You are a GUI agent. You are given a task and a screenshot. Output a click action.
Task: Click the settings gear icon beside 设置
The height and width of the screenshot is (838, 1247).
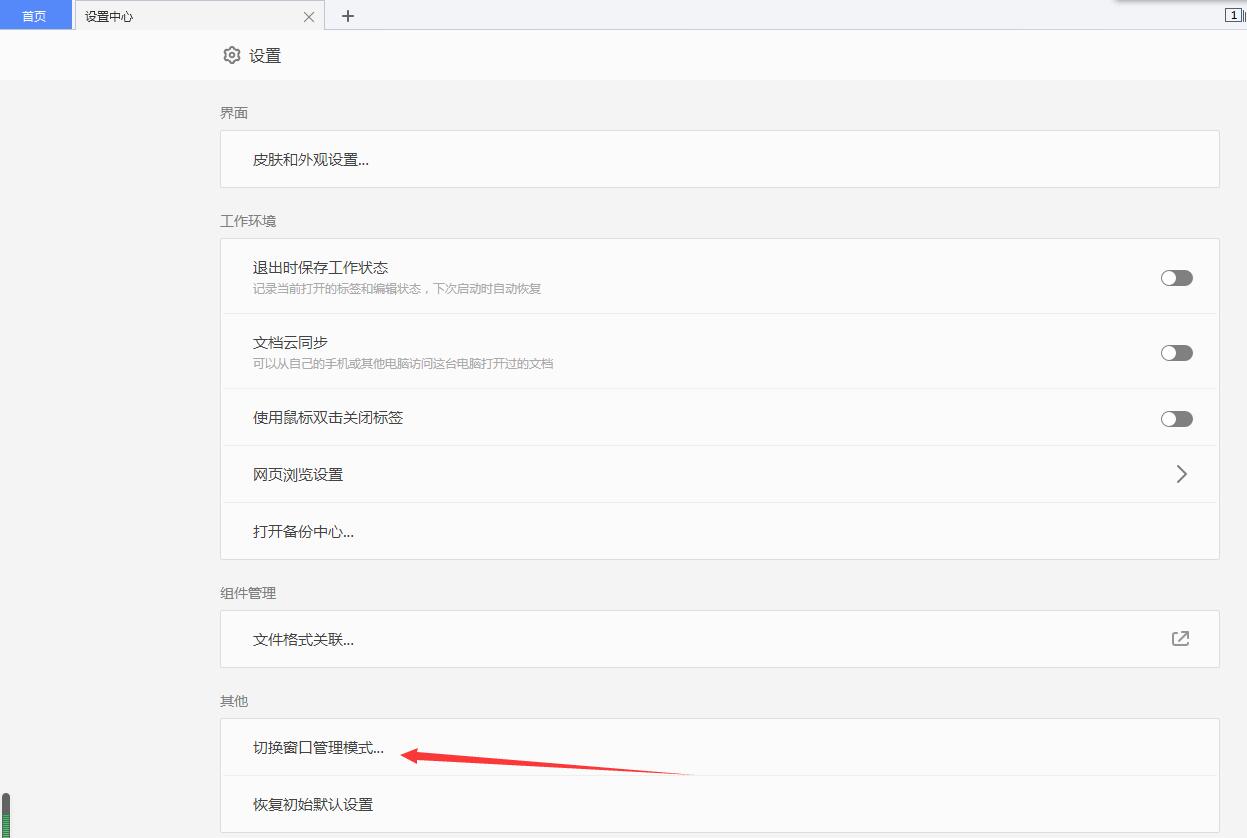(x=233, y=55)
